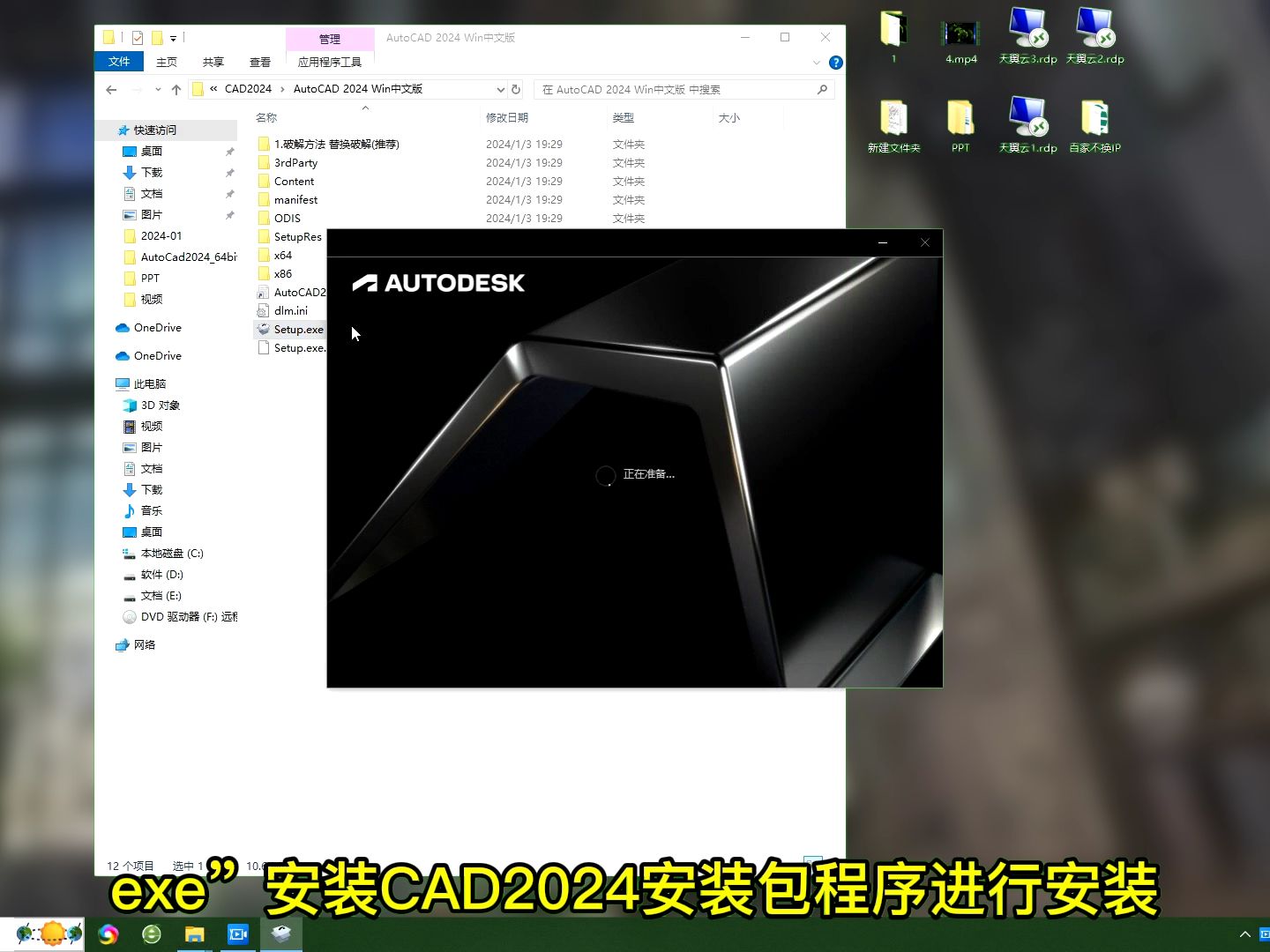Switch to the installer taskbar icon
This screenshot has width=1270, height=952.
(281, 934)
